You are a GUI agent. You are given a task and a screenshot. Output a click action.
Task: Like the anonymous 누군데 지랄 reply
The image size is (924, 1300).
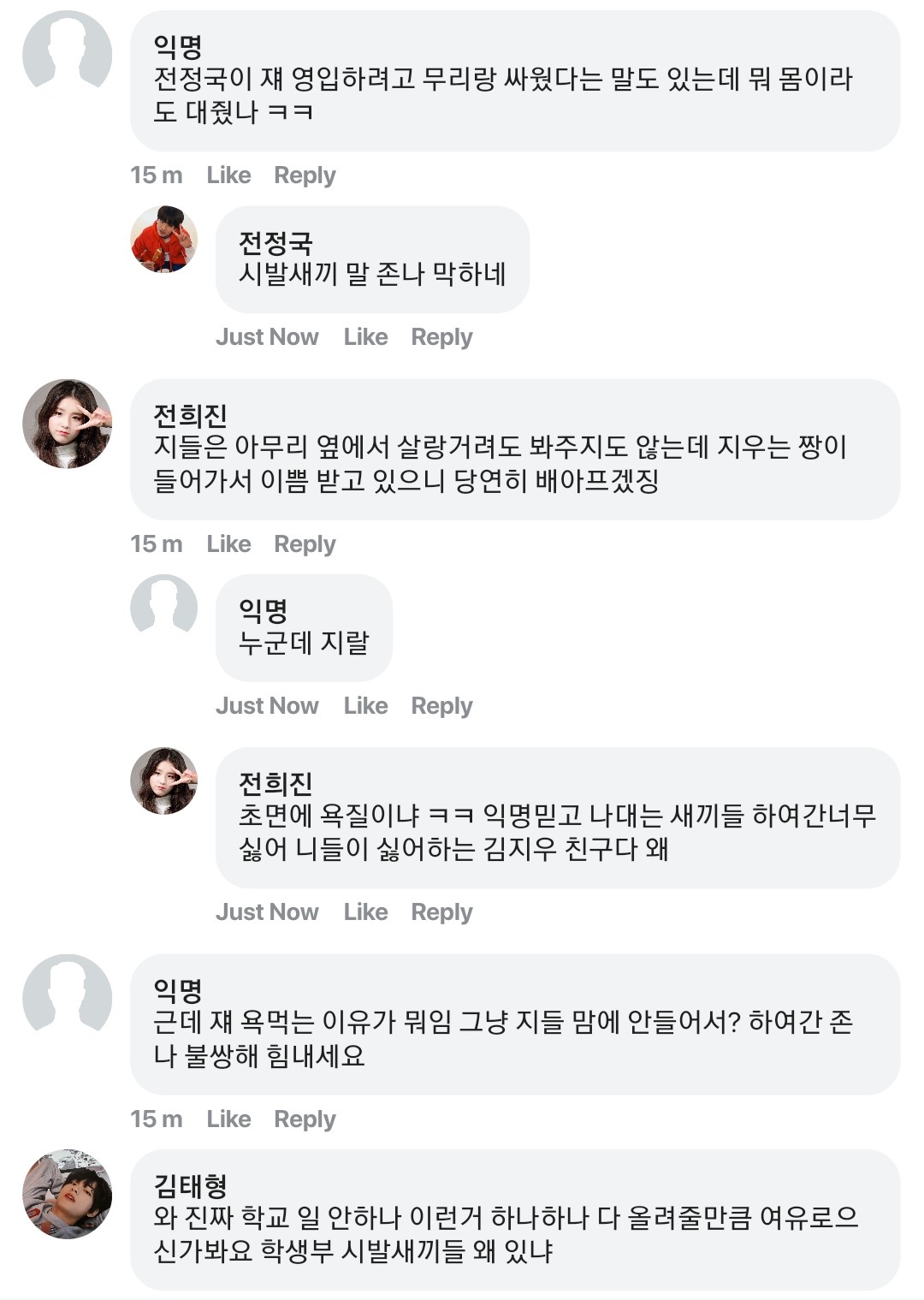tap(365, 706)
